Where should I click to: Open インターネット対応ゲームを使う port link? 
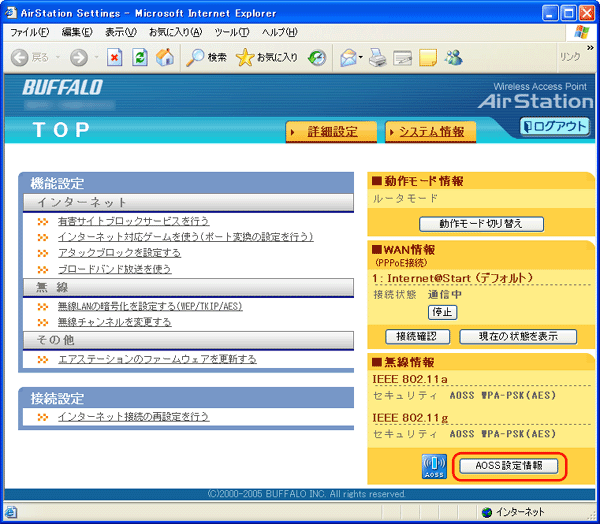coord(186,237)
